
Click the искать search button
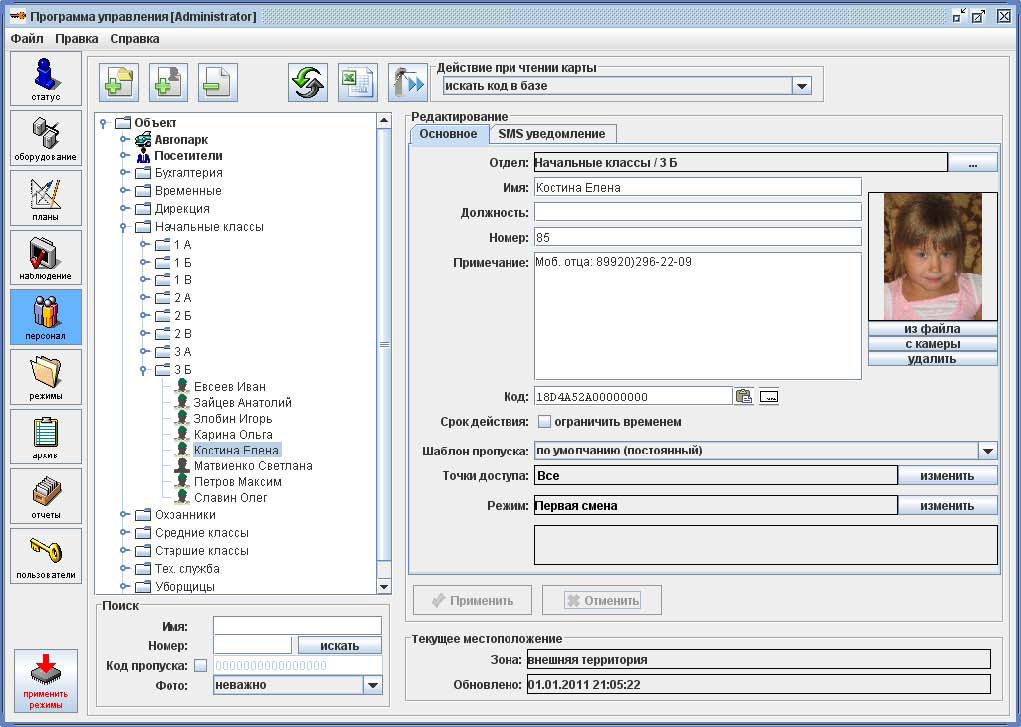point(339,646)
